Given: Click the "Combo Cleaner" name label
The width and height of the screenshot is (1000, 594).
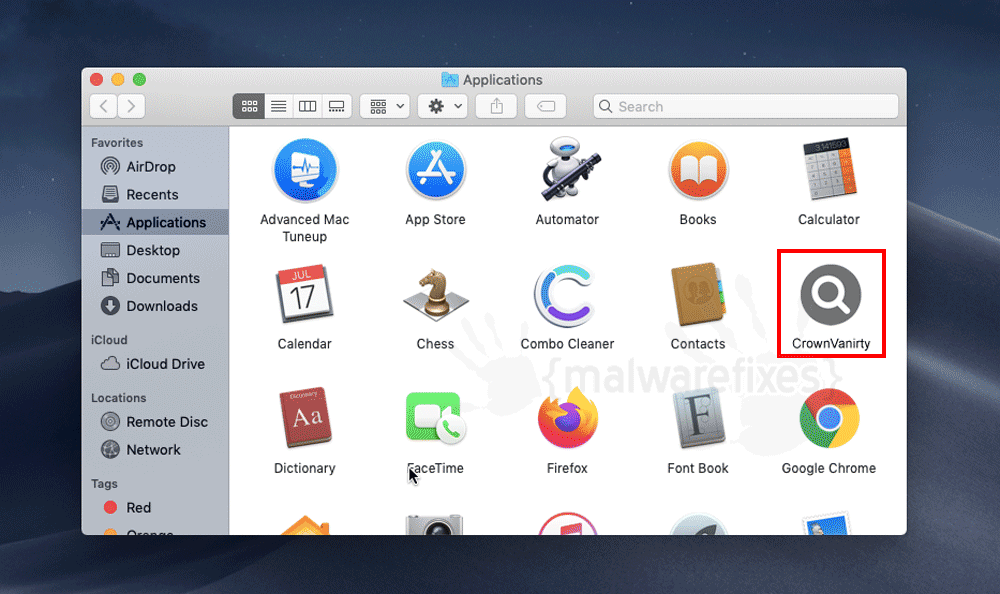Looking at the screenshot, I should pos(567,344).
